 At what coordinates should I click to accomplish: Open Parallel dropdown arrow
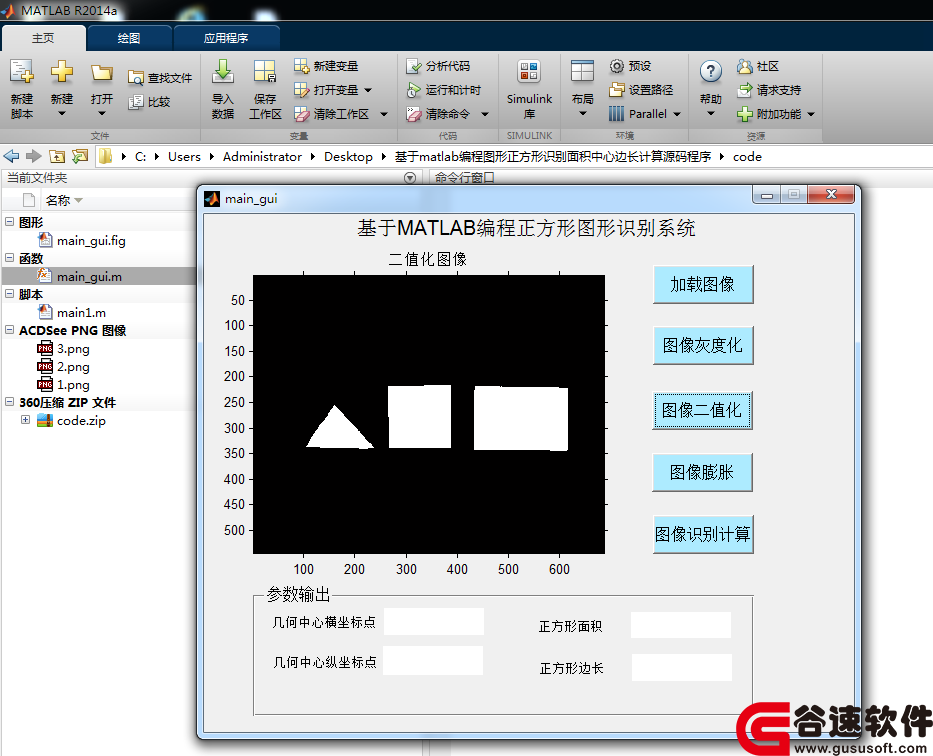677,114
